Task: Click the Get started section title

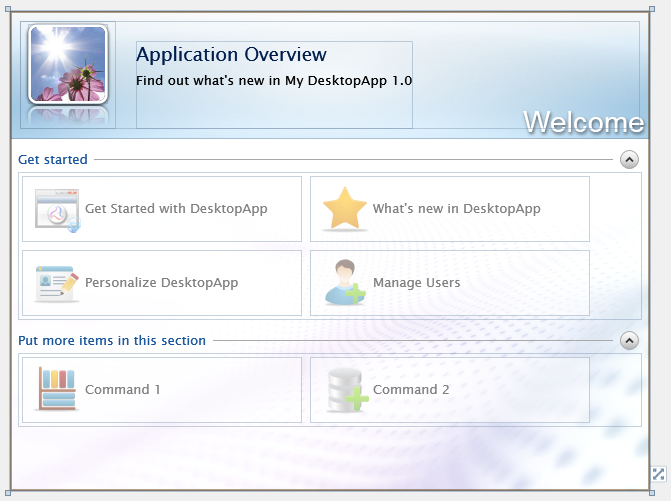Action: (x=53, y=160)
